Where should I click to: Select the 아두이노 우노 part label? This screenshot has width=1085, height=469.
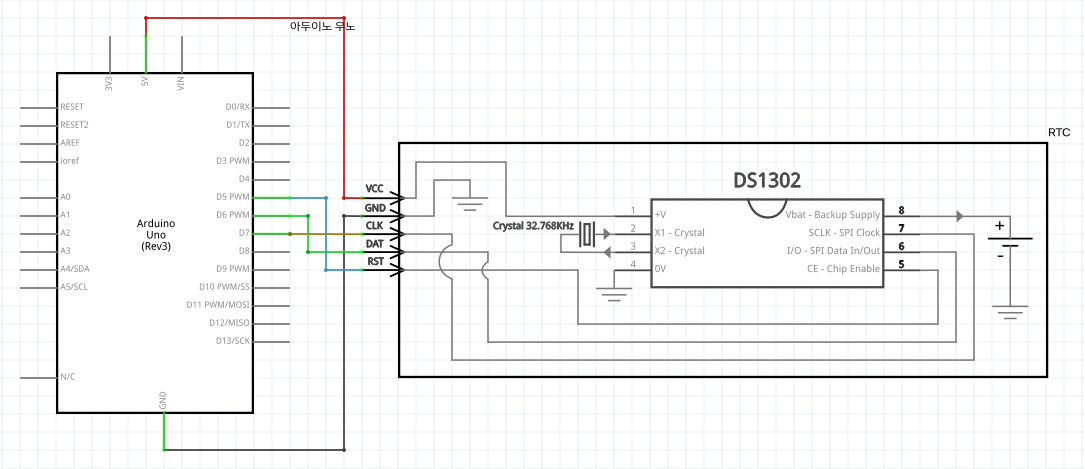(322, 26)
